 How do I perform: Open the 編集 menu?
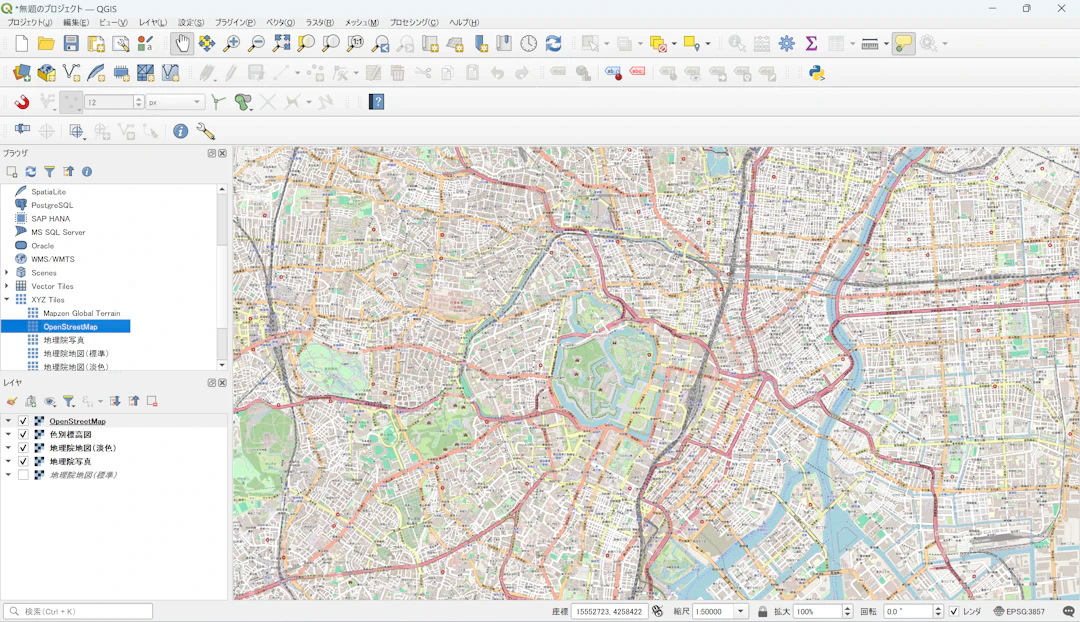point(76,22)
